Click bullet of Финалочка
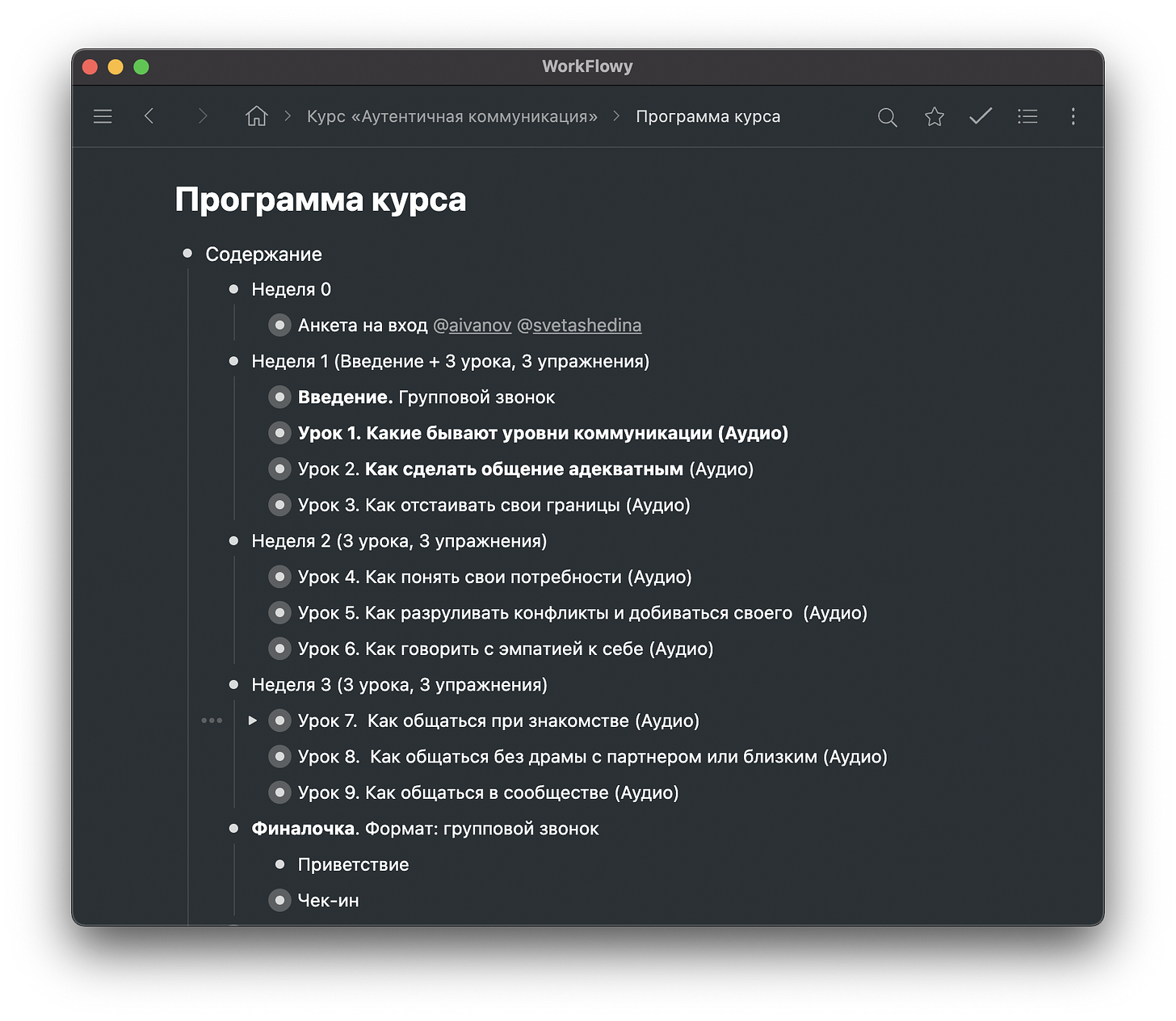Image resolution: width=1176 pixels, height=1021 pixels. tap(233, 829)
